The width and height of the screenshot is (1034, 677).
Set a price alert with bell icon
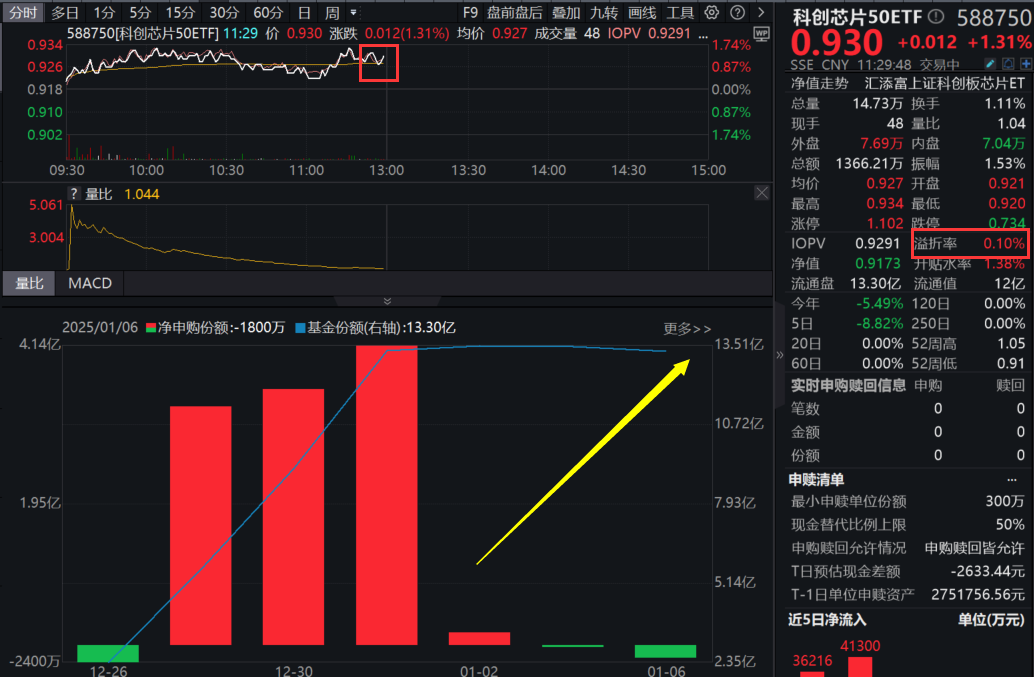point(1010,63)
